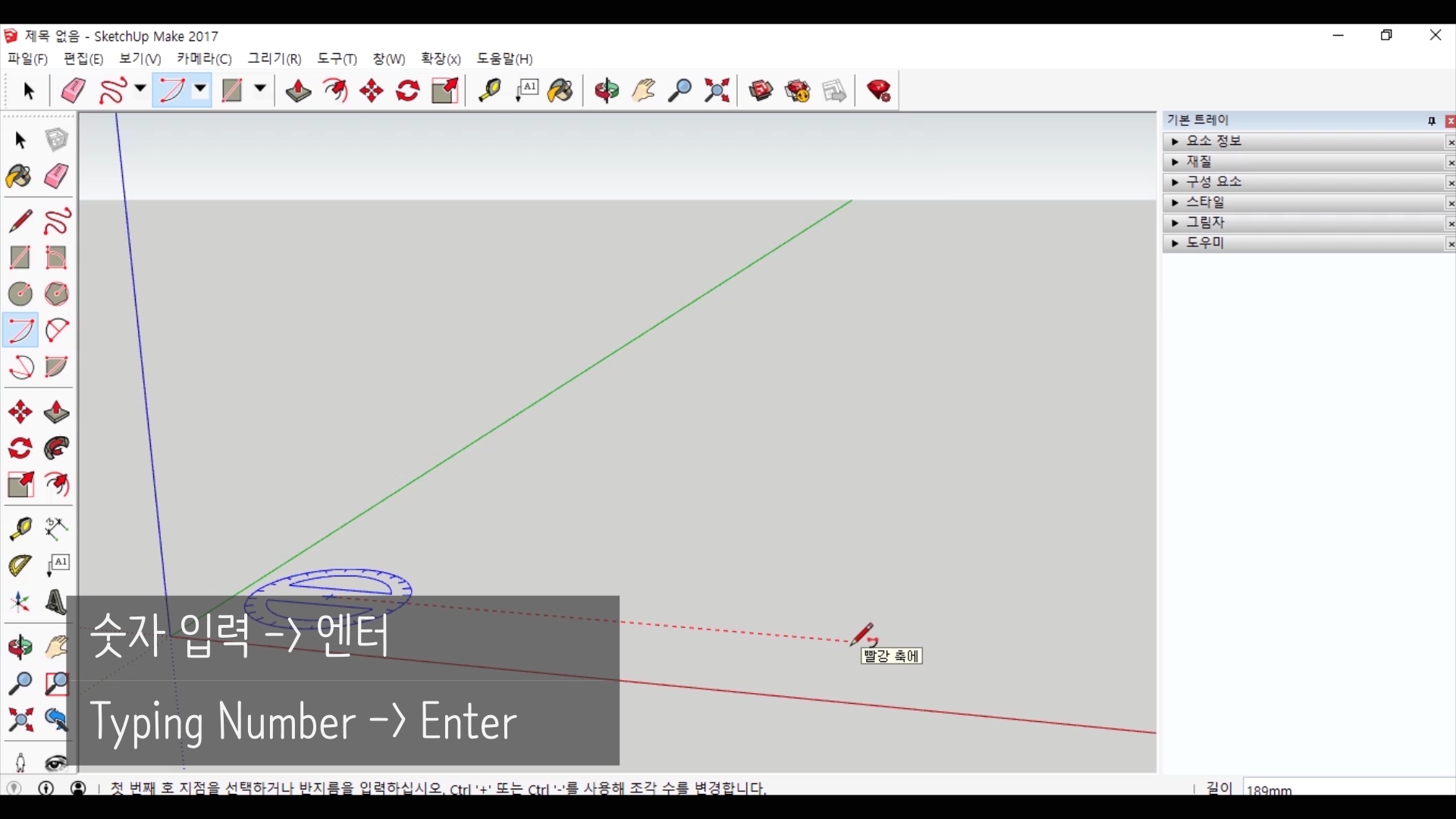Select the Tape Measure tool in top toolbar
Screen dimensions: 1456x819
tap(489, 91)
